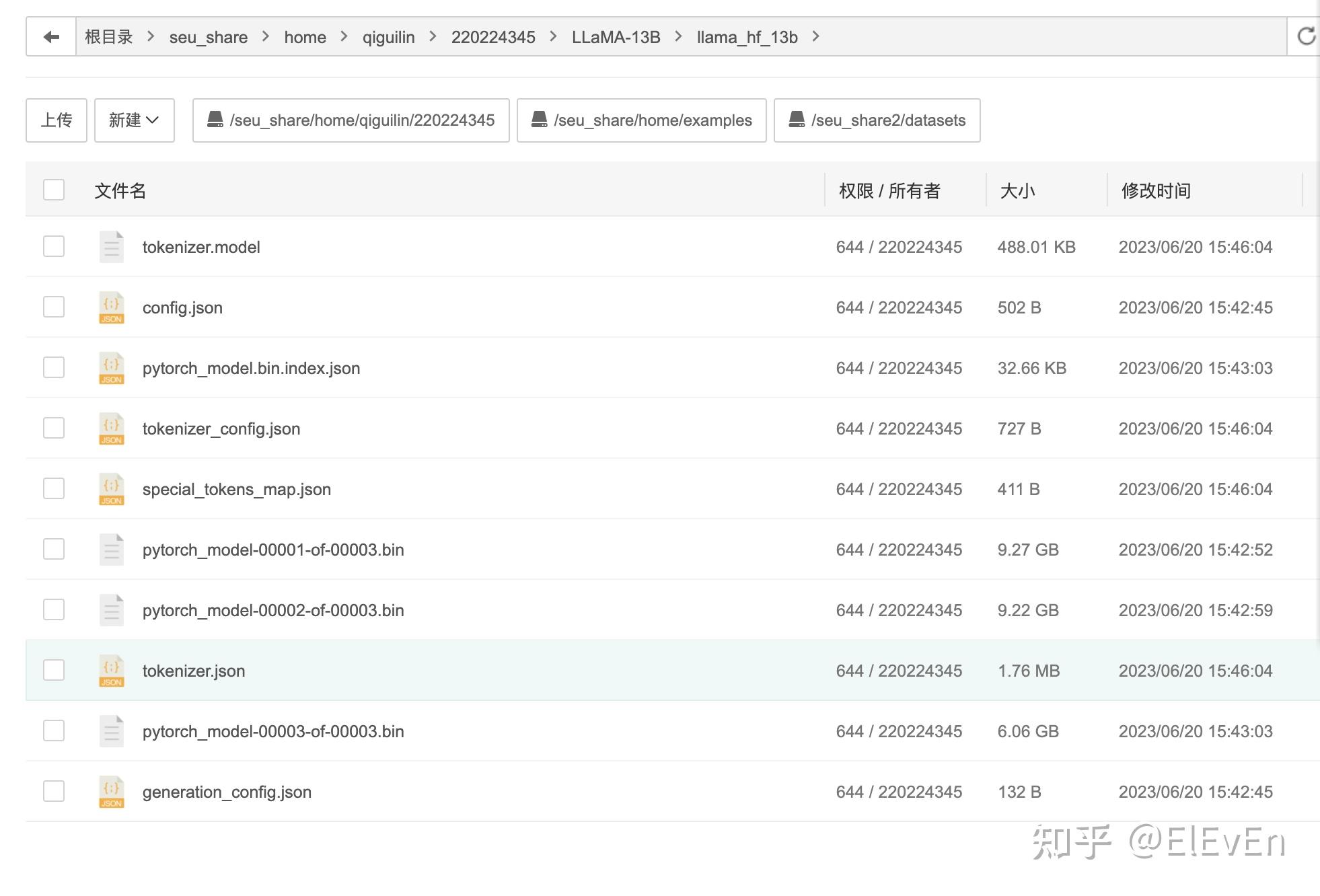Viewport: 1320px width, 896px height.
Task: Navigate to LLaMA-13B breadcrumb folder
Action: click(616, 37)
